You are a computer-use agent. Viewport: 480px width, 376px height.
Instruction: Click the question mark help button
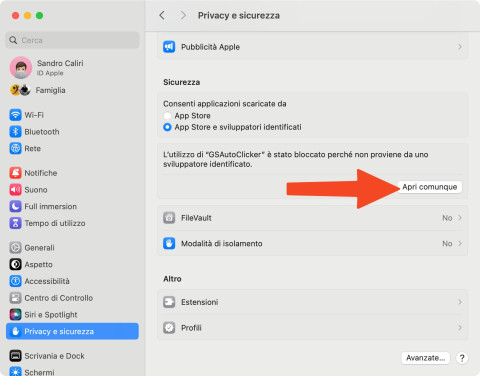point(462,358)
